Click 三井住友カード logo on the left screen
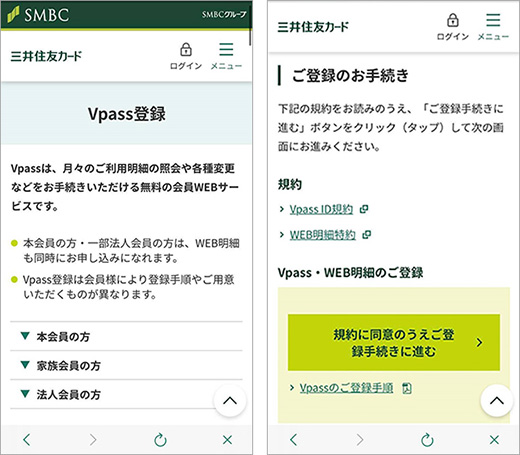The width and height of the screenshot is (520, 455). [46, 56]
